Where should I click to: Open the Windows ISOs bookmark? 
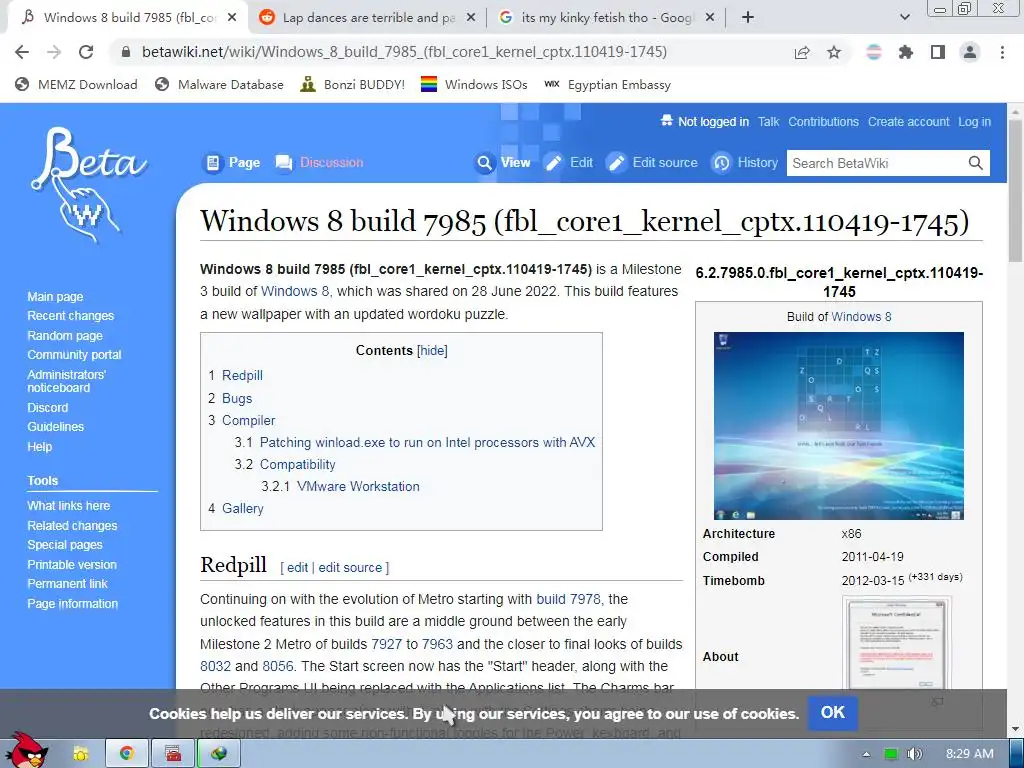474,84
